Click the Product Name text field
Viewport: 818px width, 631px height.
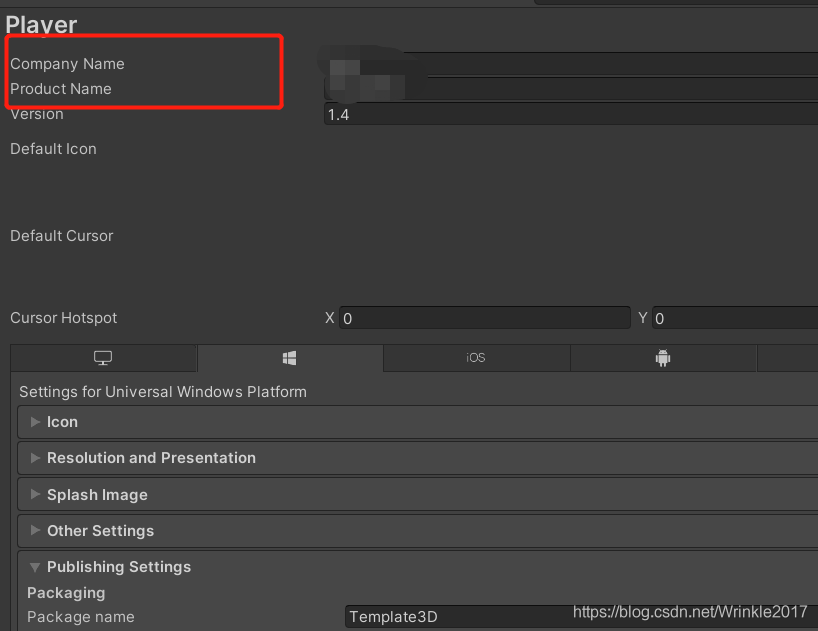pyautogui.click(x=571, y=89)
